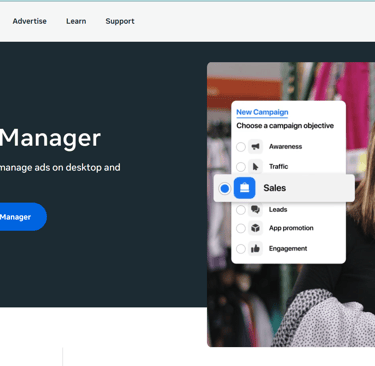Image resolution: width=375 pixels, height=366 pixels.
Task: Click the 'Leads' label text
Action: coord(278,209)
